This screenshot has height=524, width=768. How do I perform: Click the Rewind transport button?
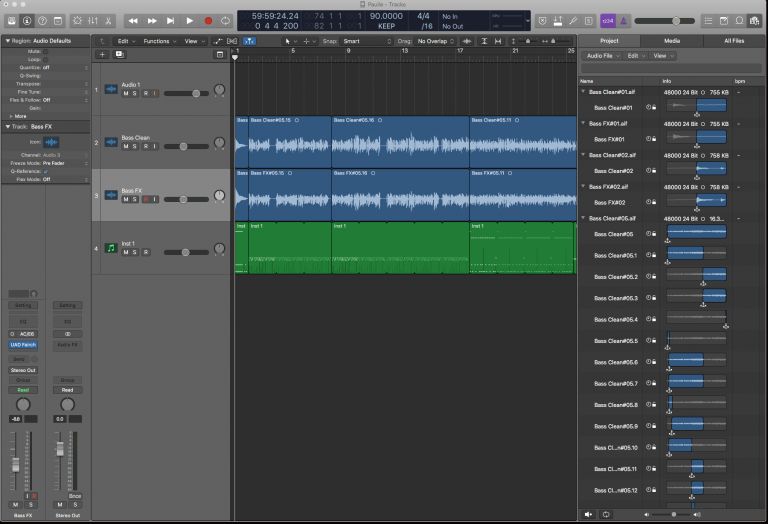coord(133,21)
